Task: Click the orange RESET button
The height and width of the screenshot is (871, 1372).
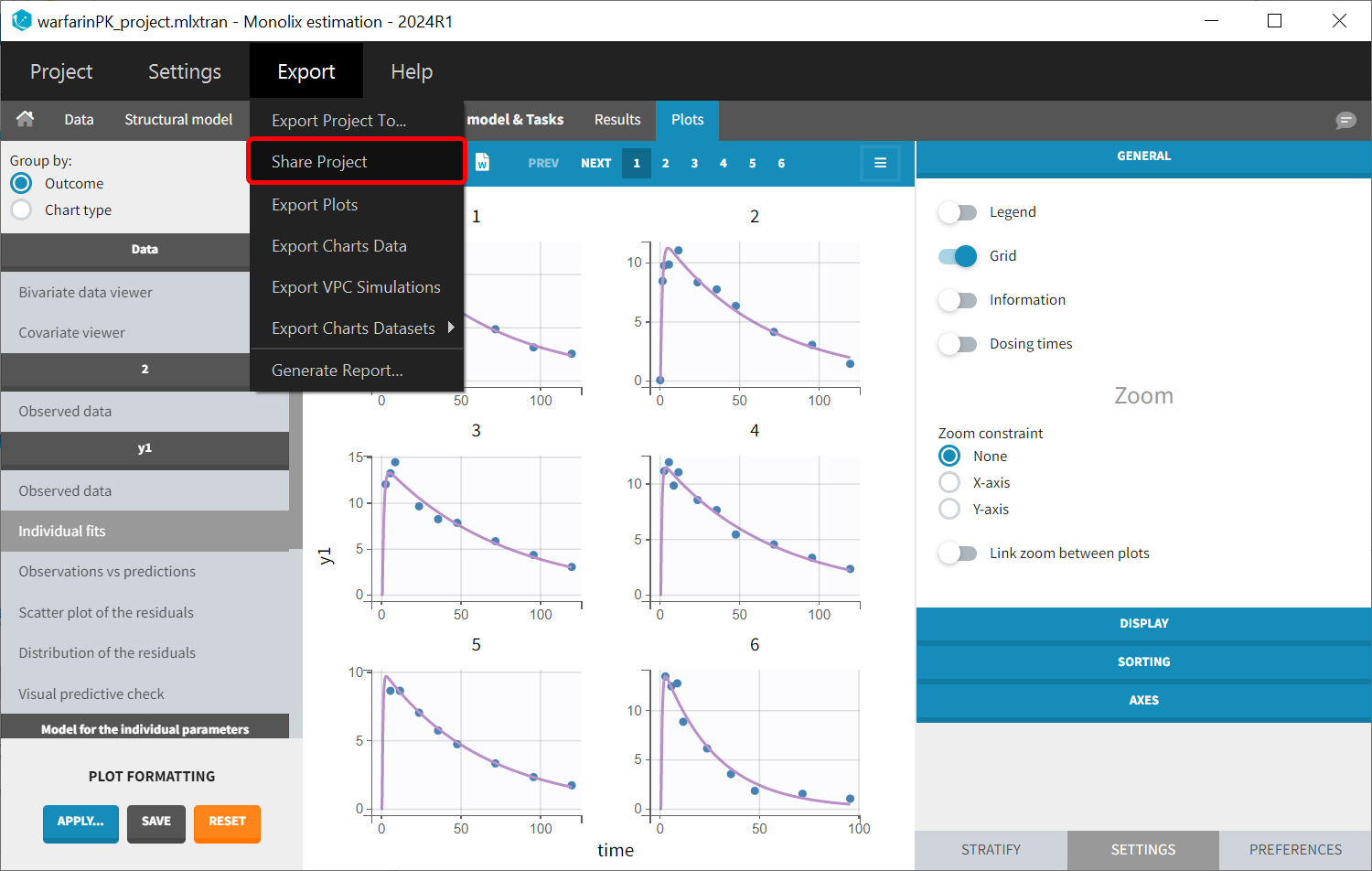Action: (x=227, y=822)
